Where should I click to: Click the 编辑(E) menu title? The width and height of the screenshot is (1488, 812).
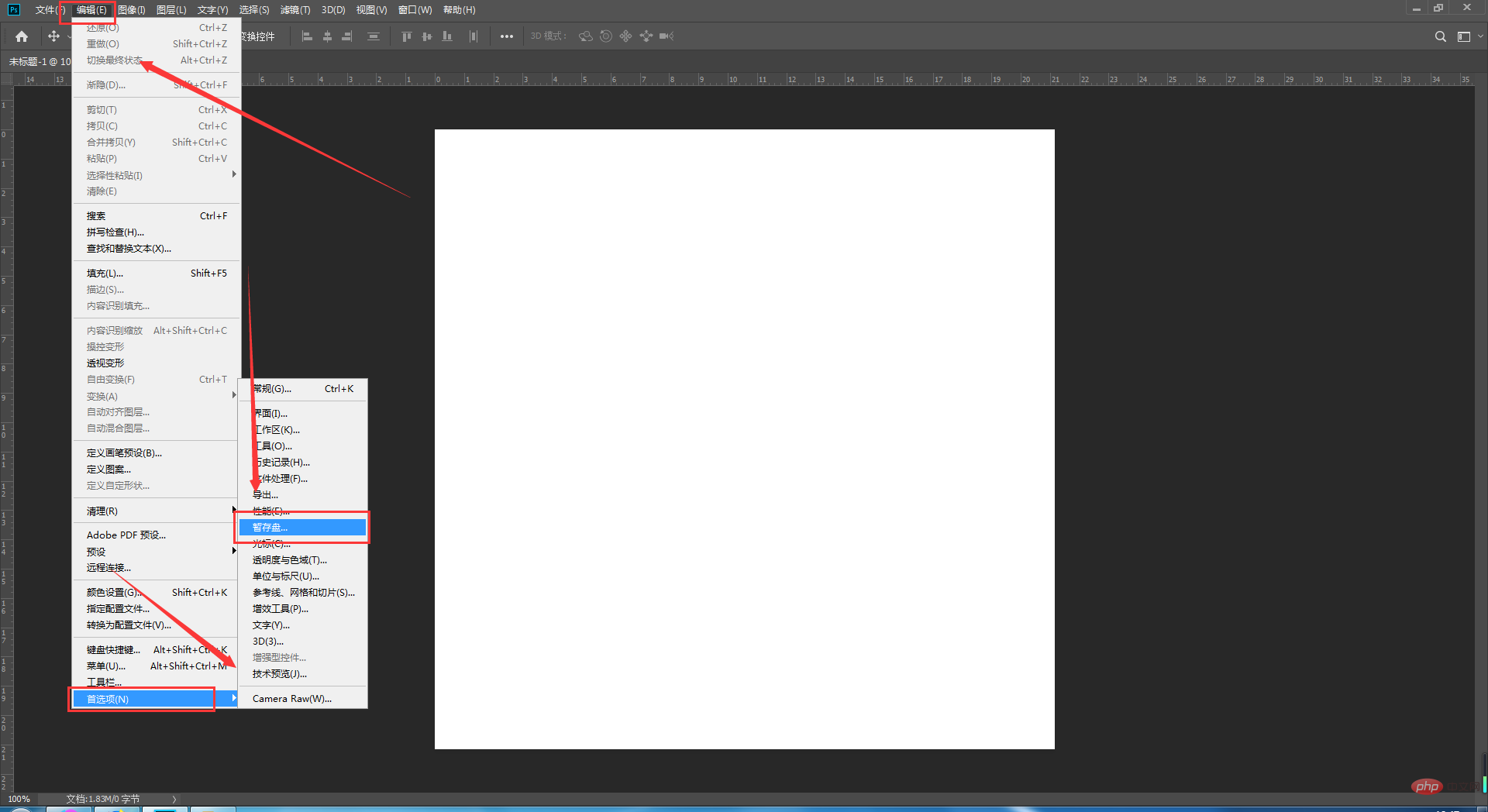click(91, 10)
